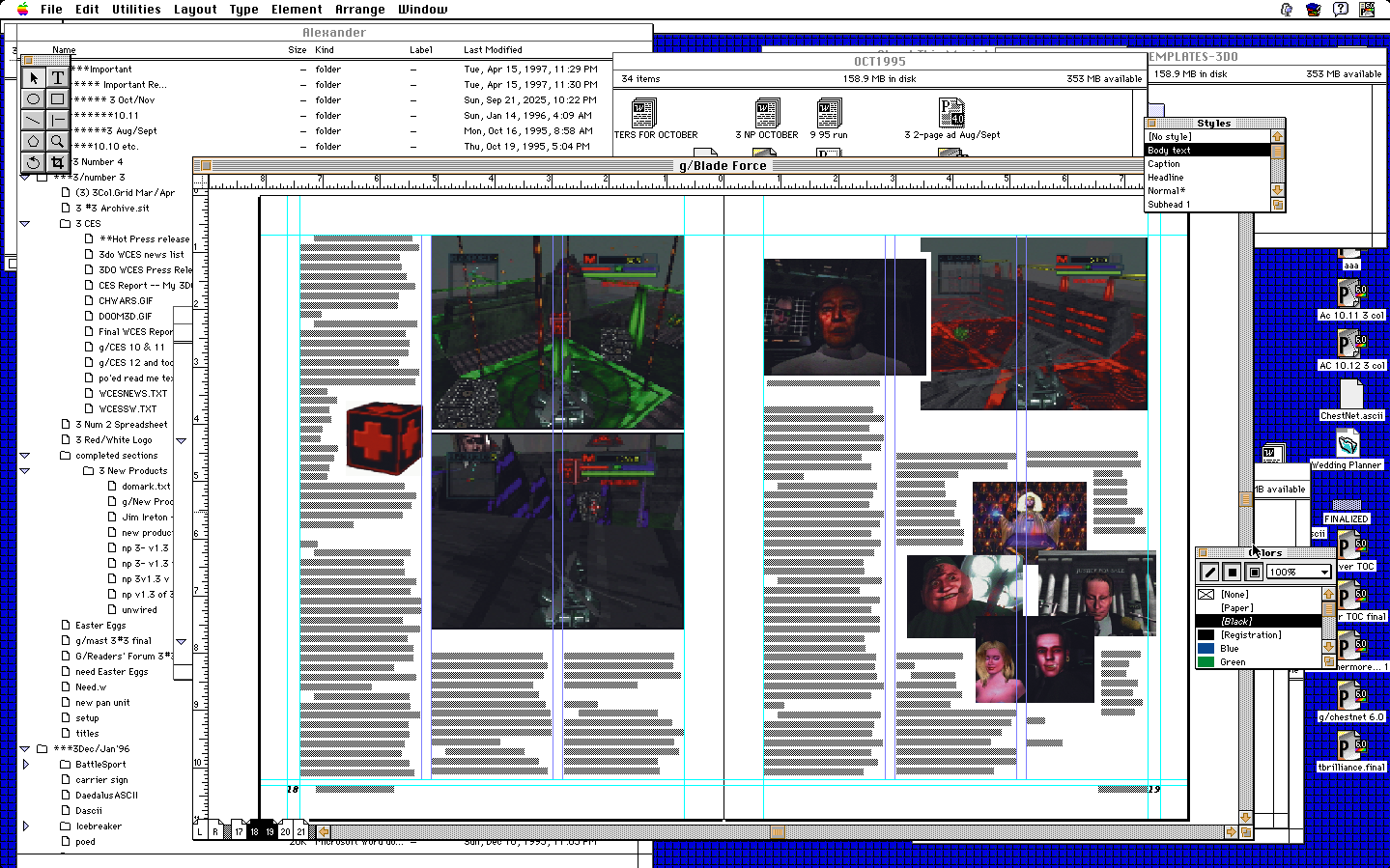Collapse the 3 CES folder triangle
1390x868 pixels.
[26, 224]
